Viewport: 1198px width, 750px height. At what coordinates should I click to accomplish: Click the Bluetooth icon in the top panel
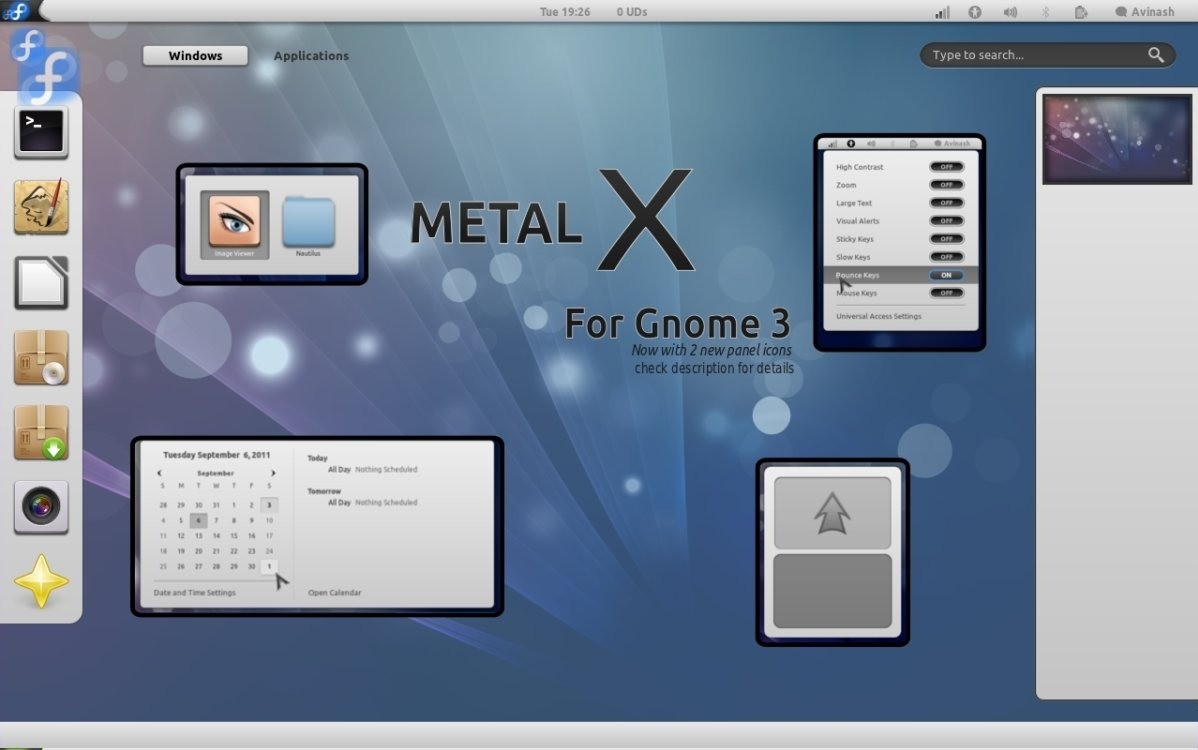1046,11
